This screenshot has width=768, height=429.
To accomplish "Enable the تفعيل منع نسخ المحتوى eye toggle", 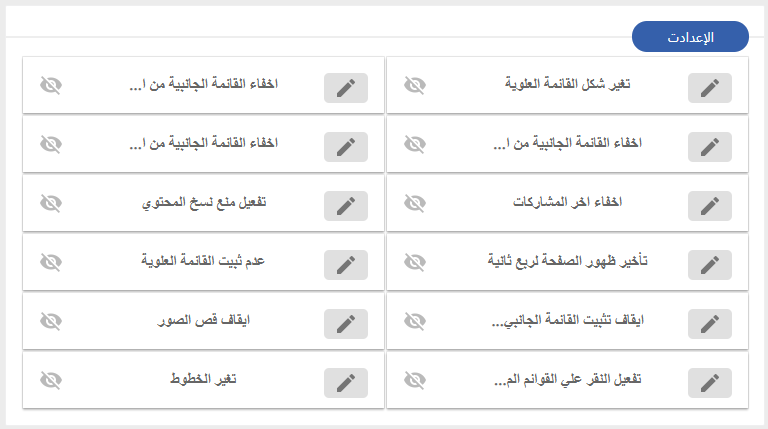I will (x=51, y=203).
